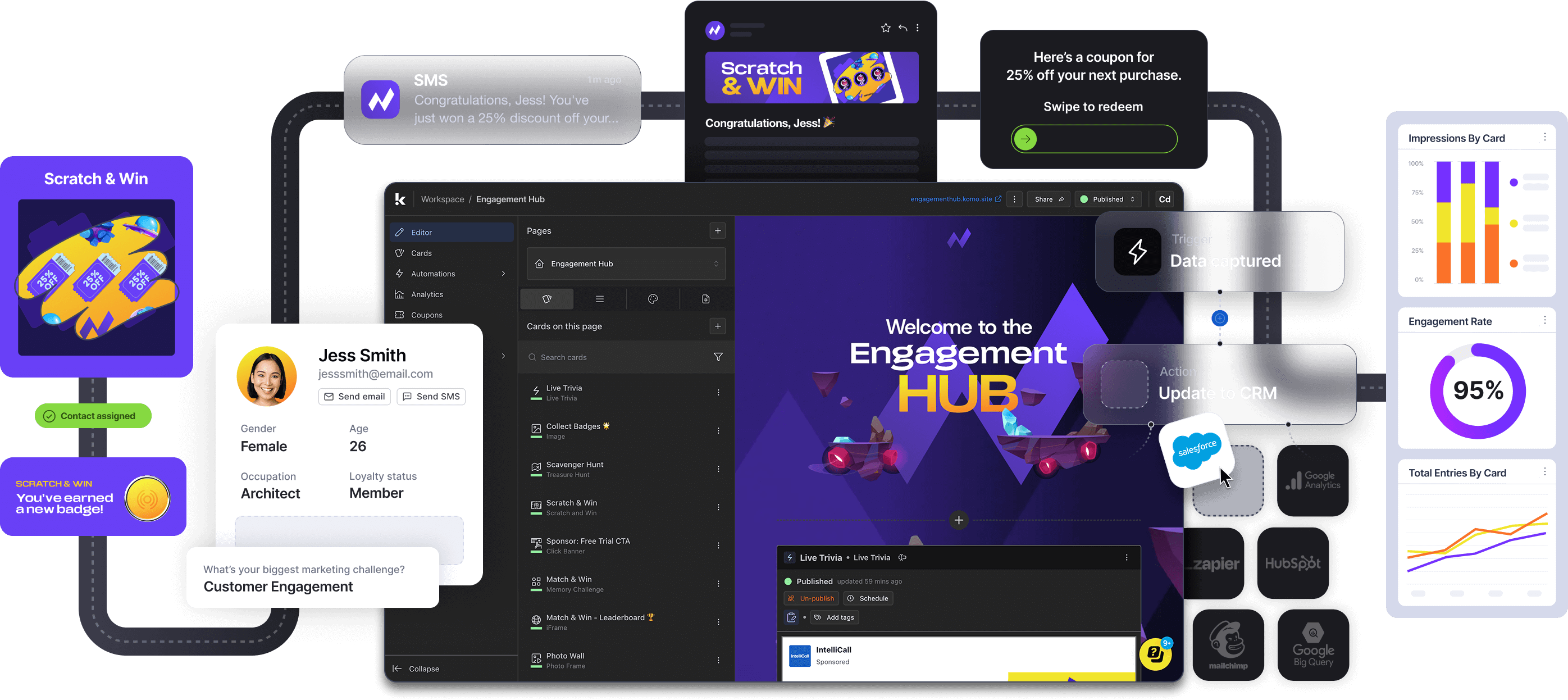Click the Zapier integration tile

pyautogui.click(x=1213, y=563)
